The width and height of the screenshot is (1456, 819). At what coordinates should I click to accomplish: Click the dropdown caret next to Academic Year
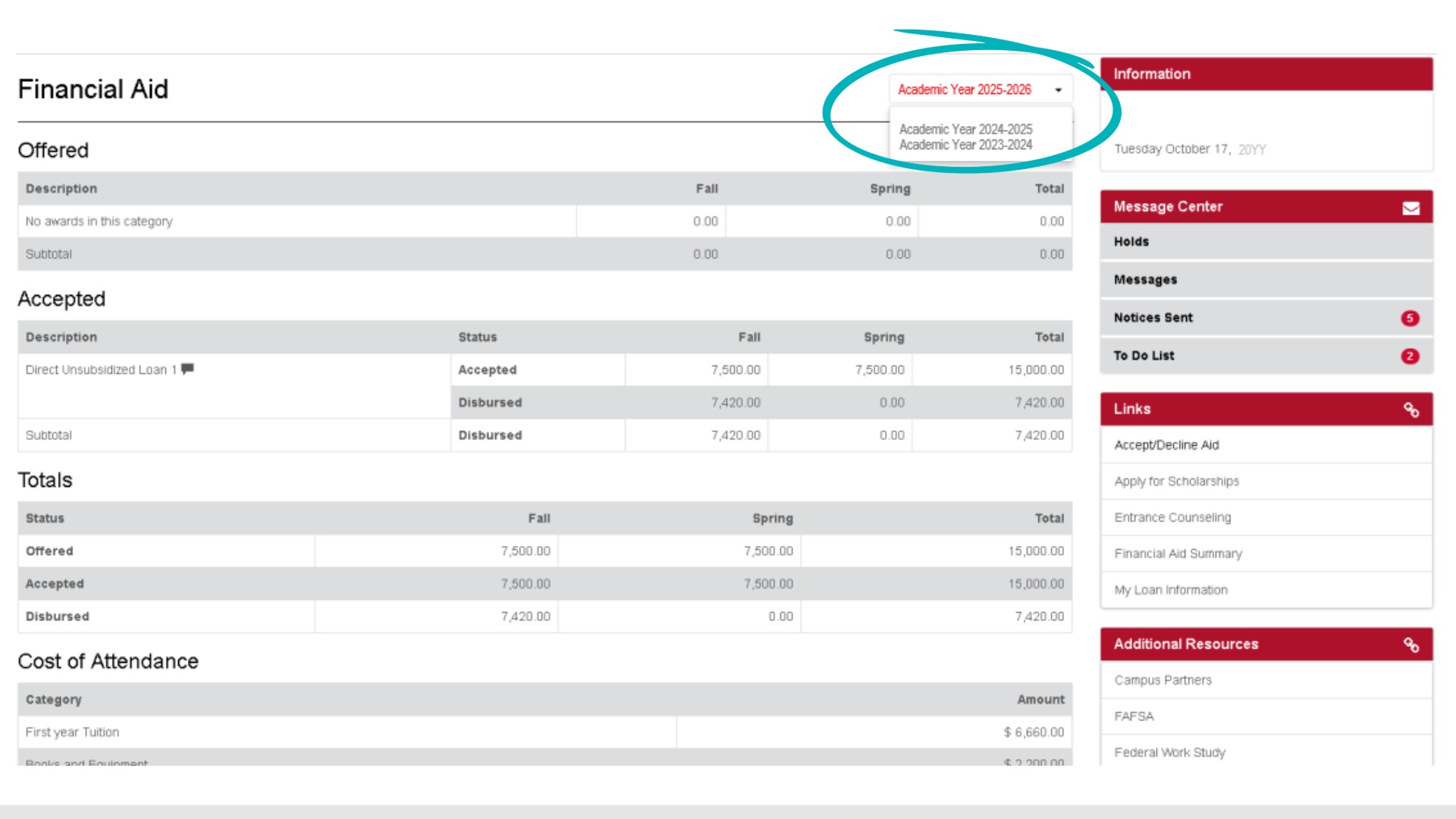(1059, 89)
